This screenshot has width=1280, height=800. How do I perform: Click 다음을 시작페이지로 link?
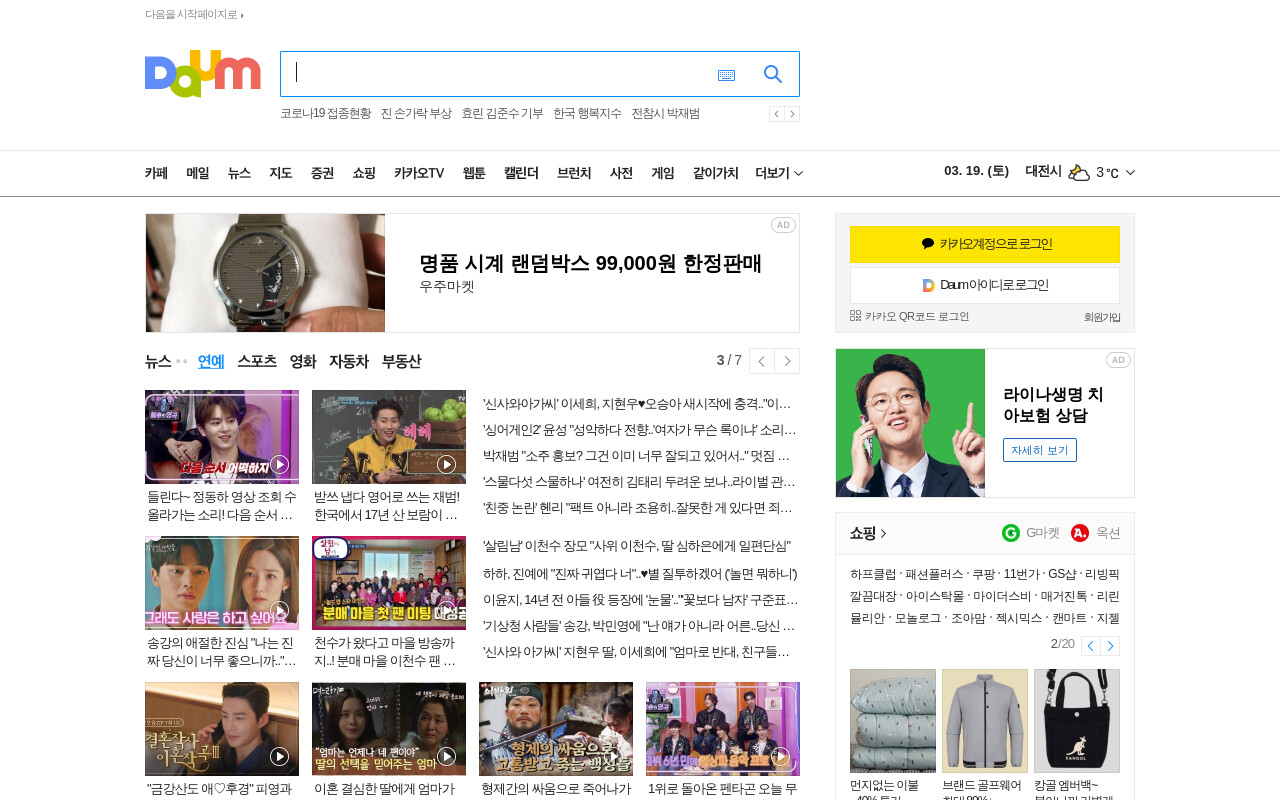pyautogui.click(x=194, y=14)
